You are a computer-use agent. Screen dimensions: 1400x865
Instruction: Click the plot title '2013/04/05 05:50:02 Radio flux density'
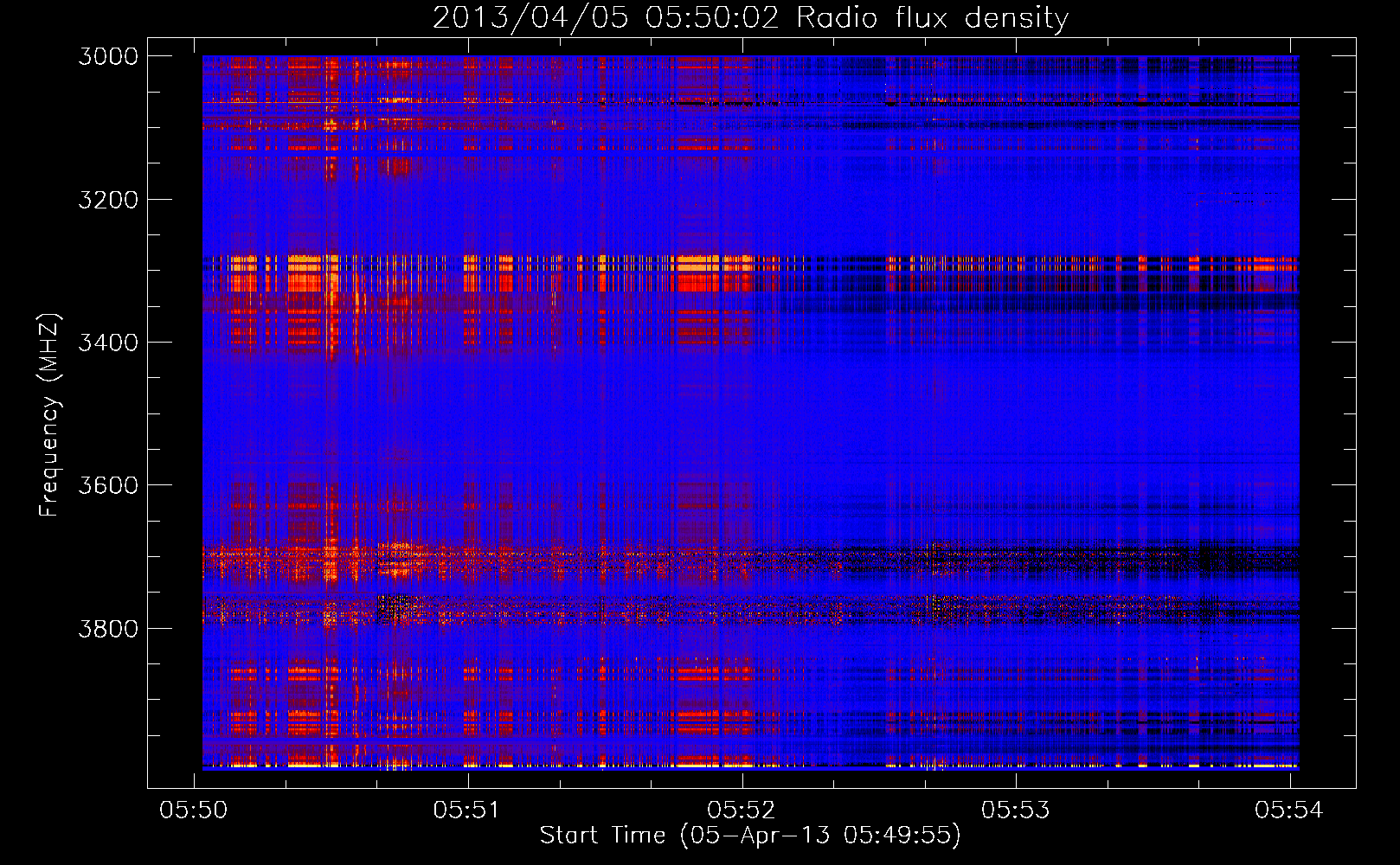coord(750,18)
